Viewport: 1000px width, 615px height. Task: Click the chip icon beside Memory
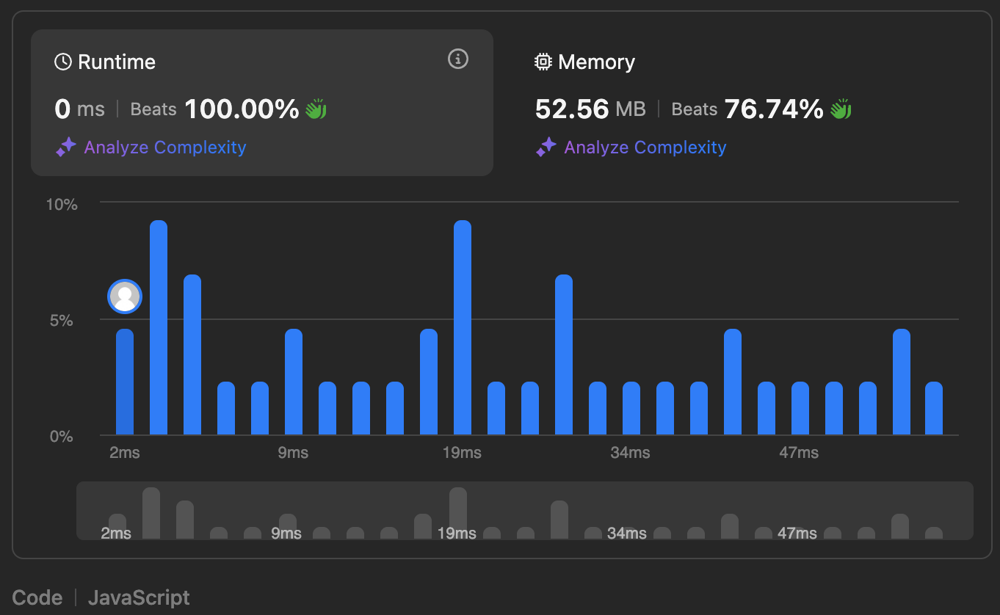tap(543, 62)
